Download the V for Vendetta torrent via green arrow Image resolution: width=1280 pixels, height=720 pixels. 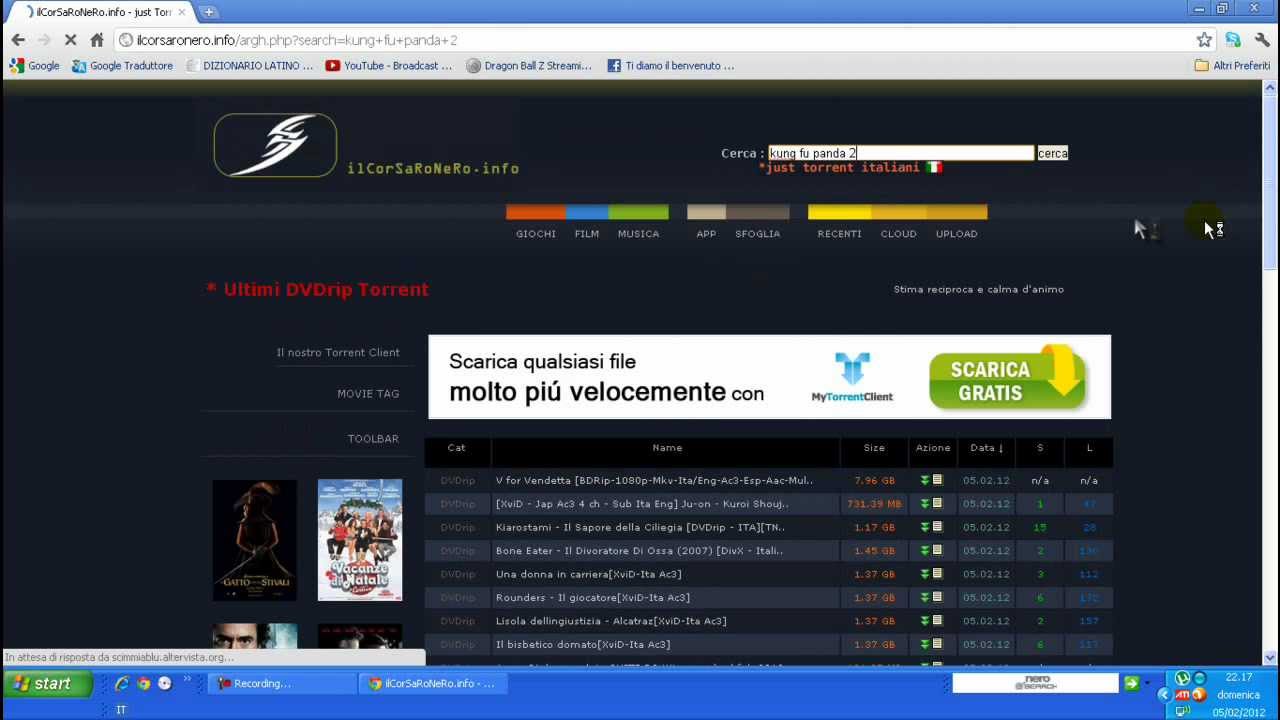point(925,480)
